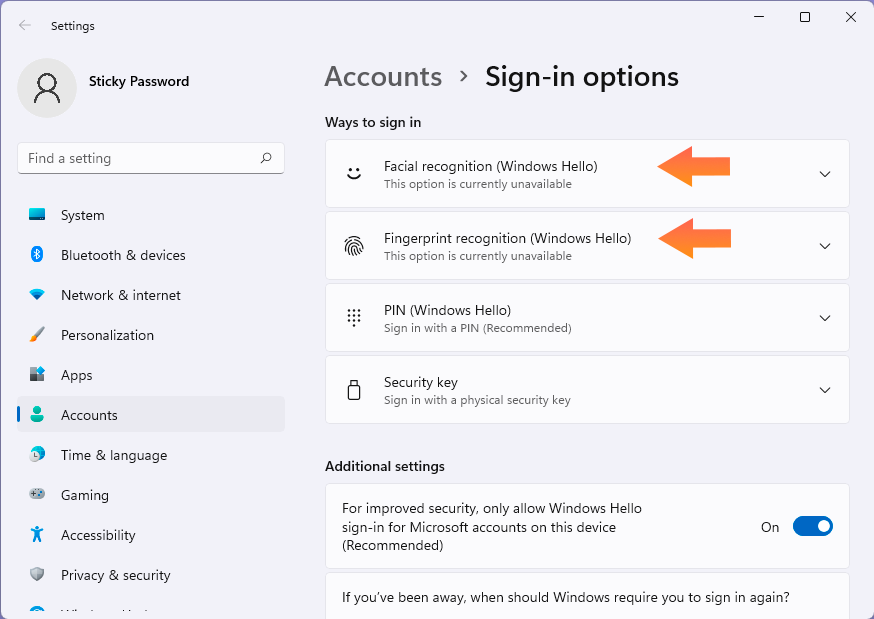Click the Settings window title text
This screenshot has width=874, height=619.
[72, 26]
